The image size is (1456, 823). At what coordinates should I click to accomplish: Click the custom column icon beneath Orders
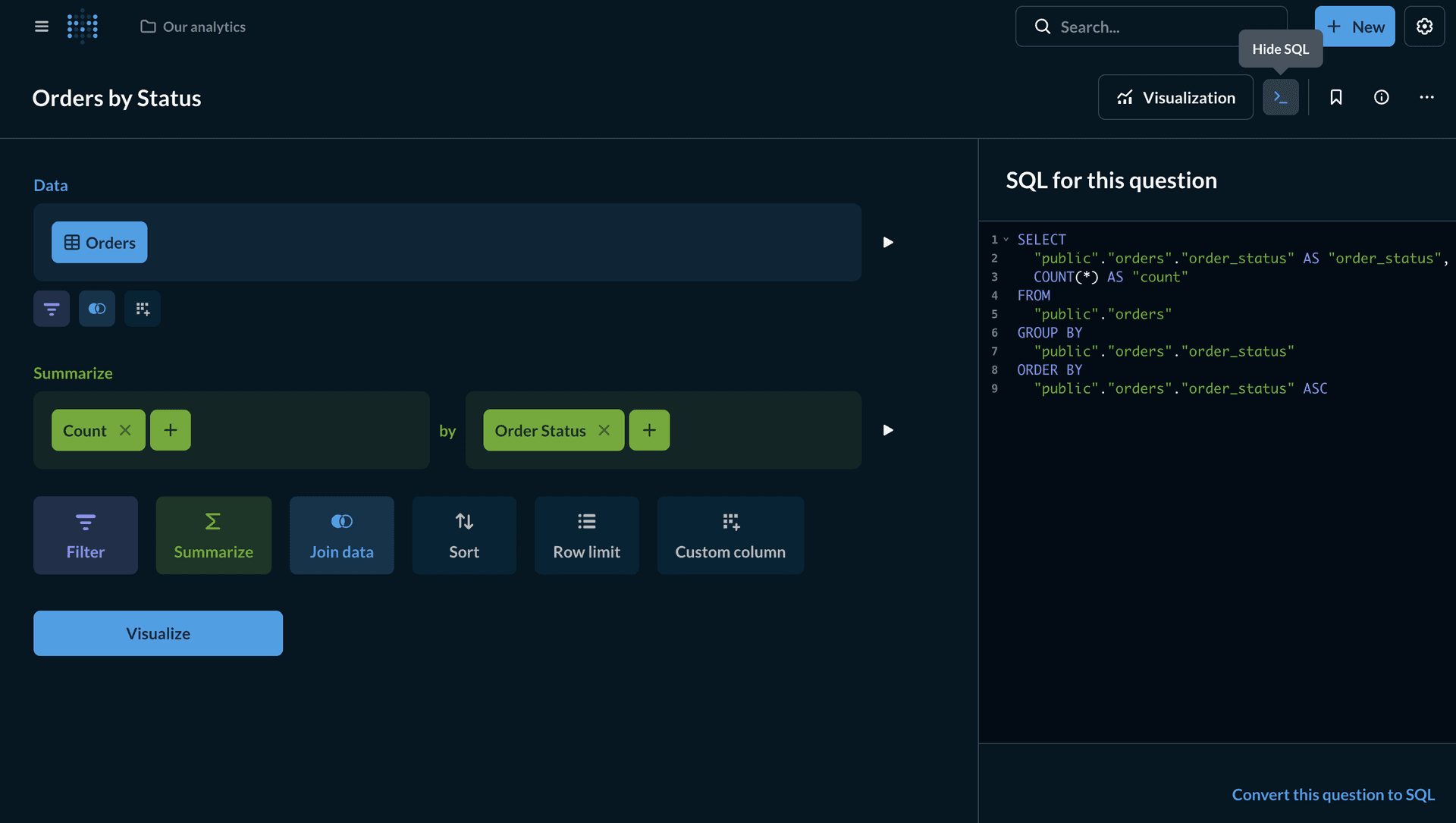(x=142, y=308)
